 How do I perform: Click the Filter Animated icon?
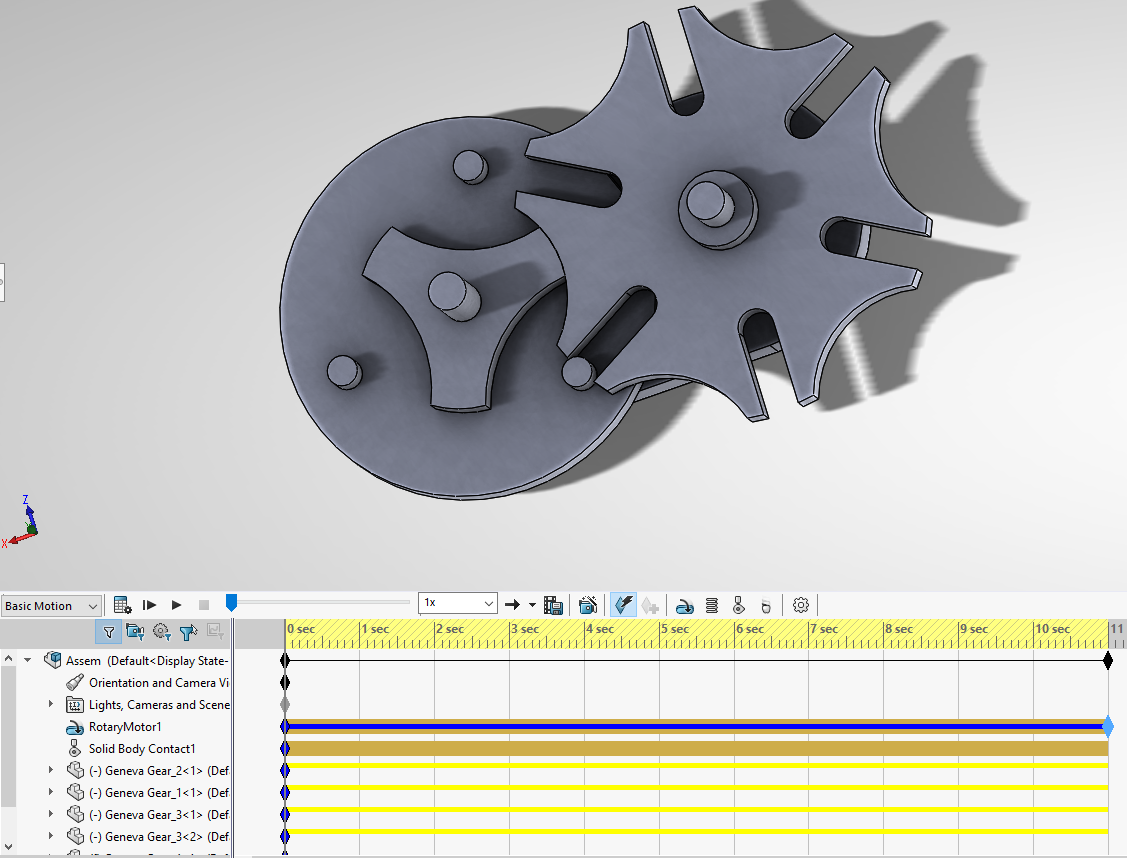click(135, 631)
